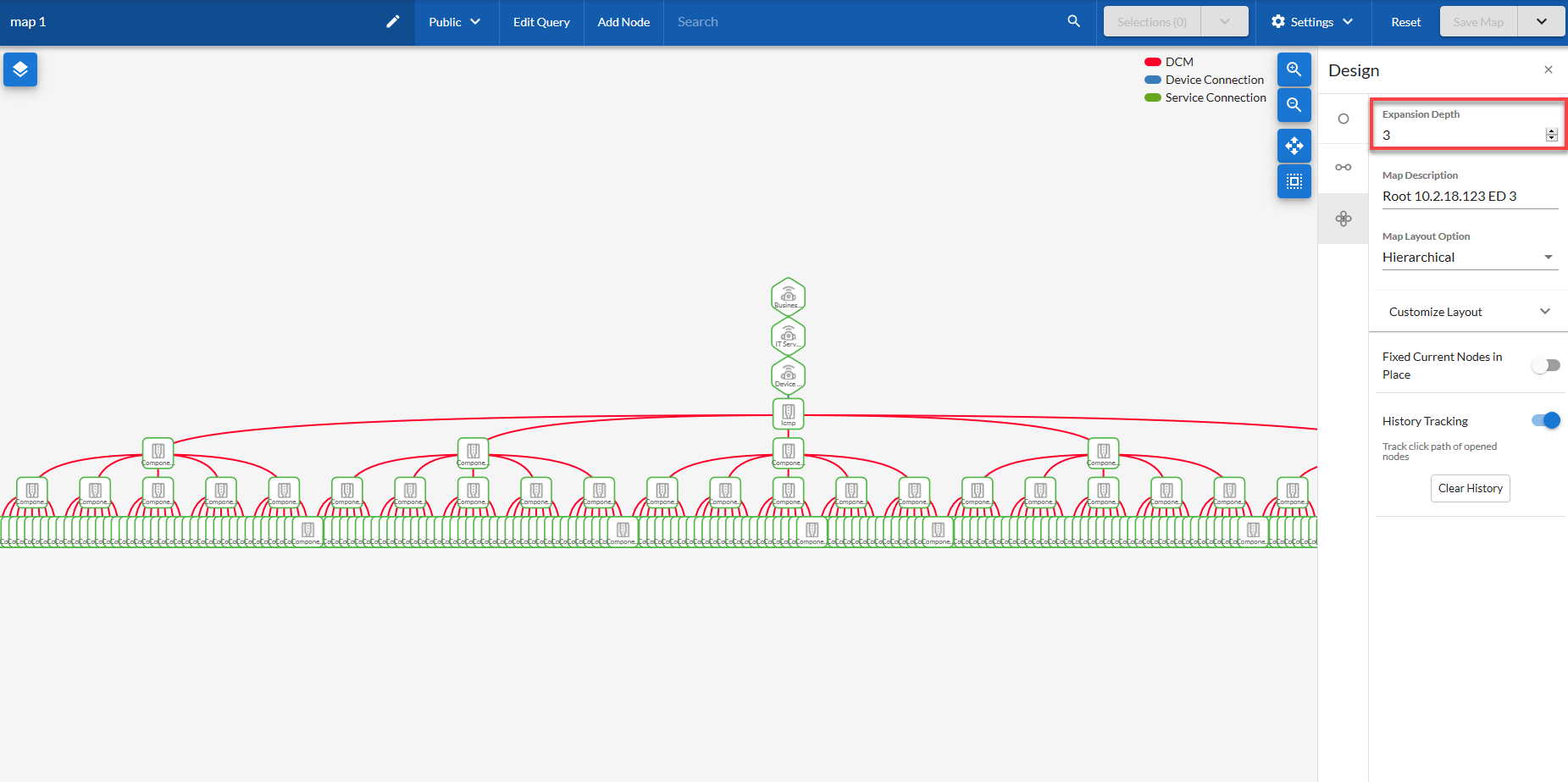Expand the Customize Layout section
1568x782 pixels.
pos(1469,312)
